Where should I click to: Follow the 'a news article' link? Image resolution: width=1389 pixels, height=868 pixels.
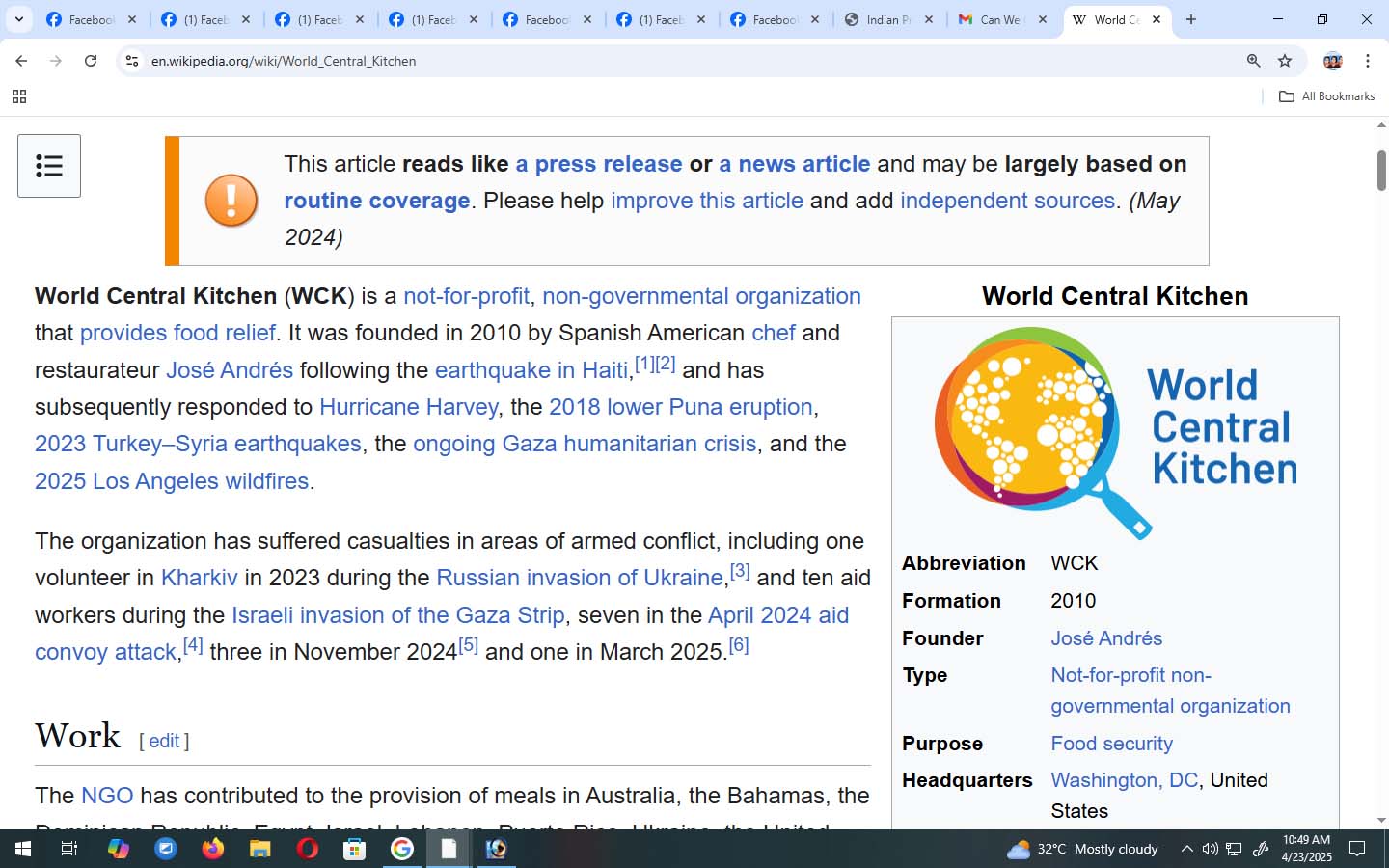(x=795, y=164)
